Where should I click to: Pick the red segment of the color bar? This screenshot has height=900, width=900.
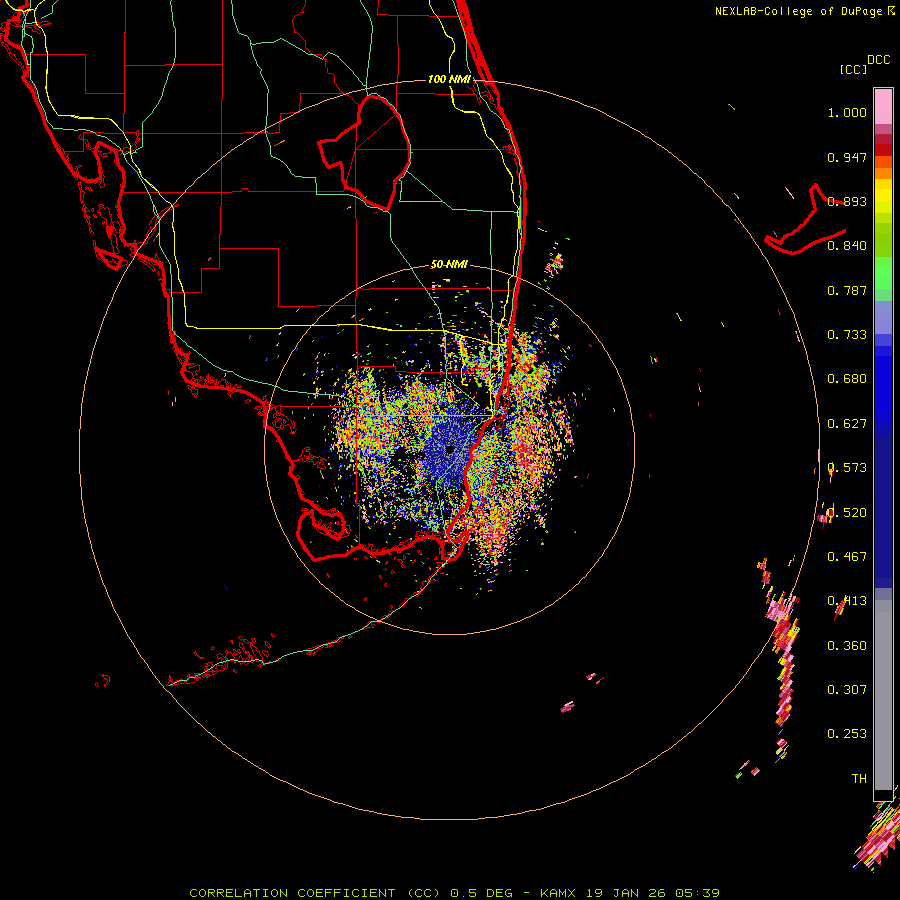(883, 150)
